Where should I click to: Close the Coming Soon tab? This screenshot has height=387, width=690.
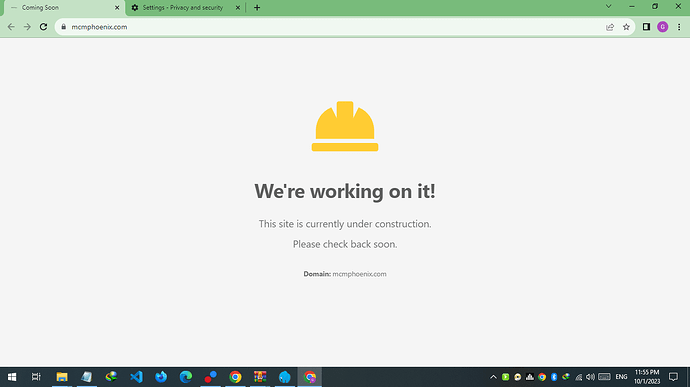[117, 7]
